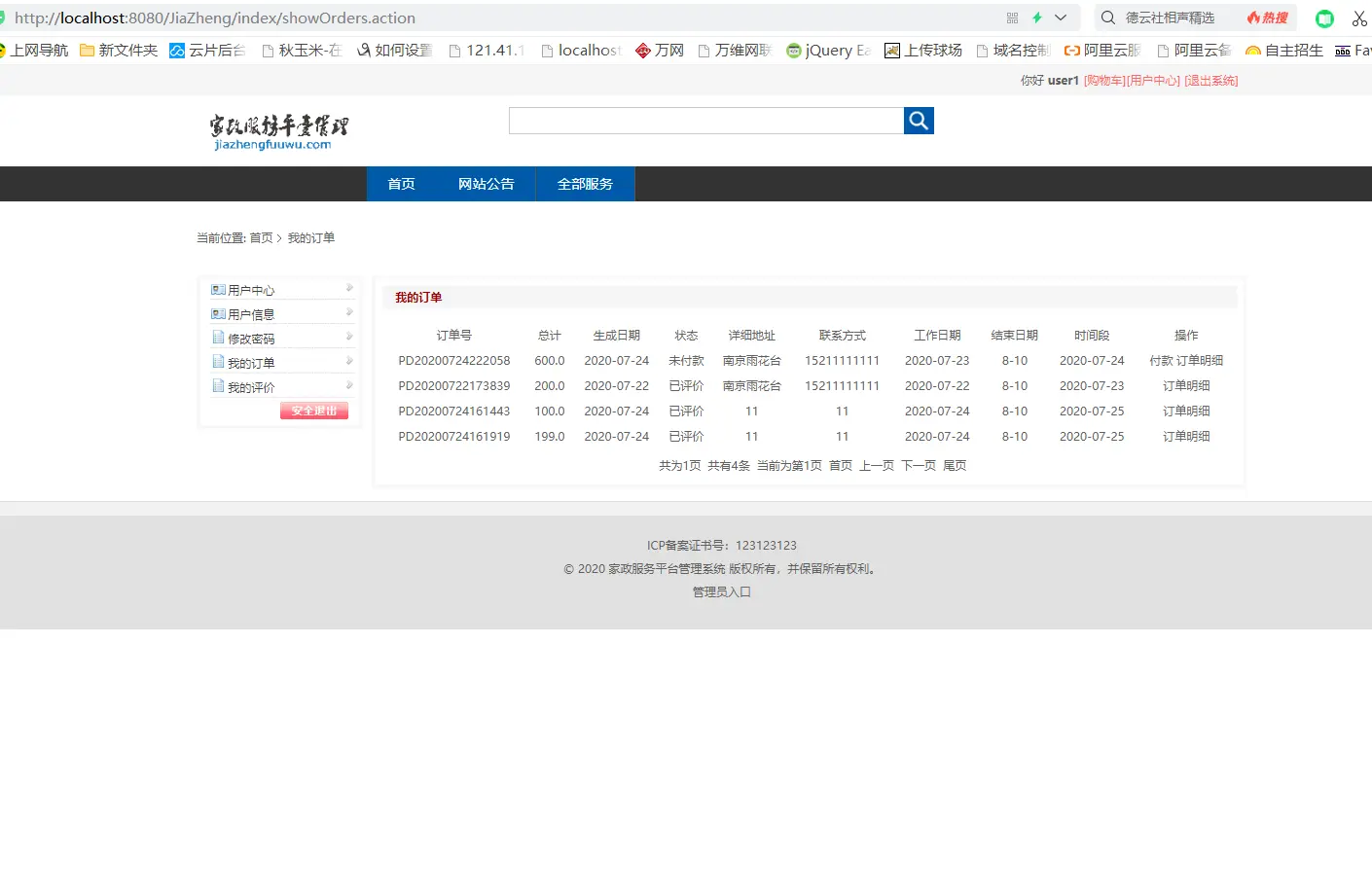This screenshot has height=895, width=1372.
Task: Click the 600.0 total cell
Action: [550, 360]
